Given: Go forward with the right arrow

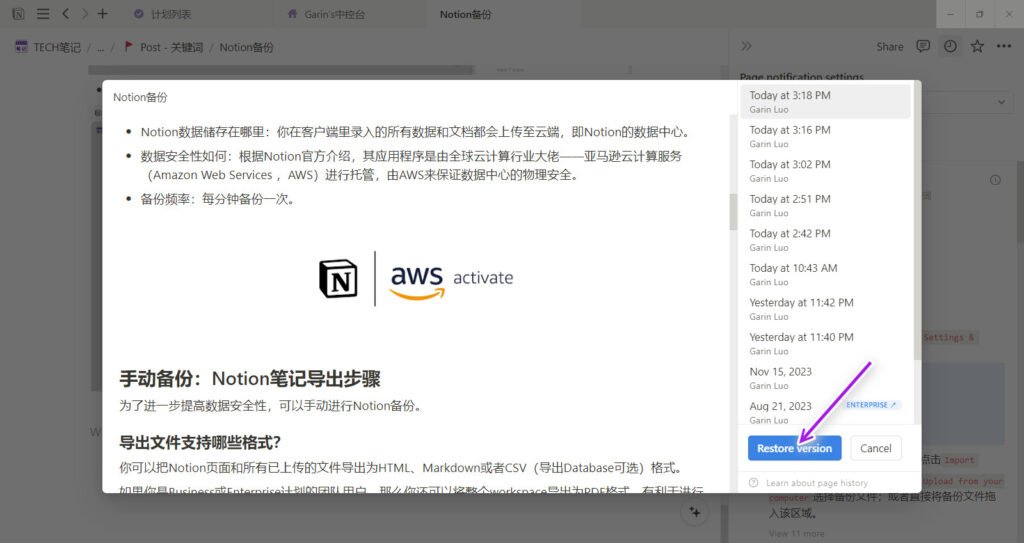Looking at the screenshot, I should click(84, 14).
